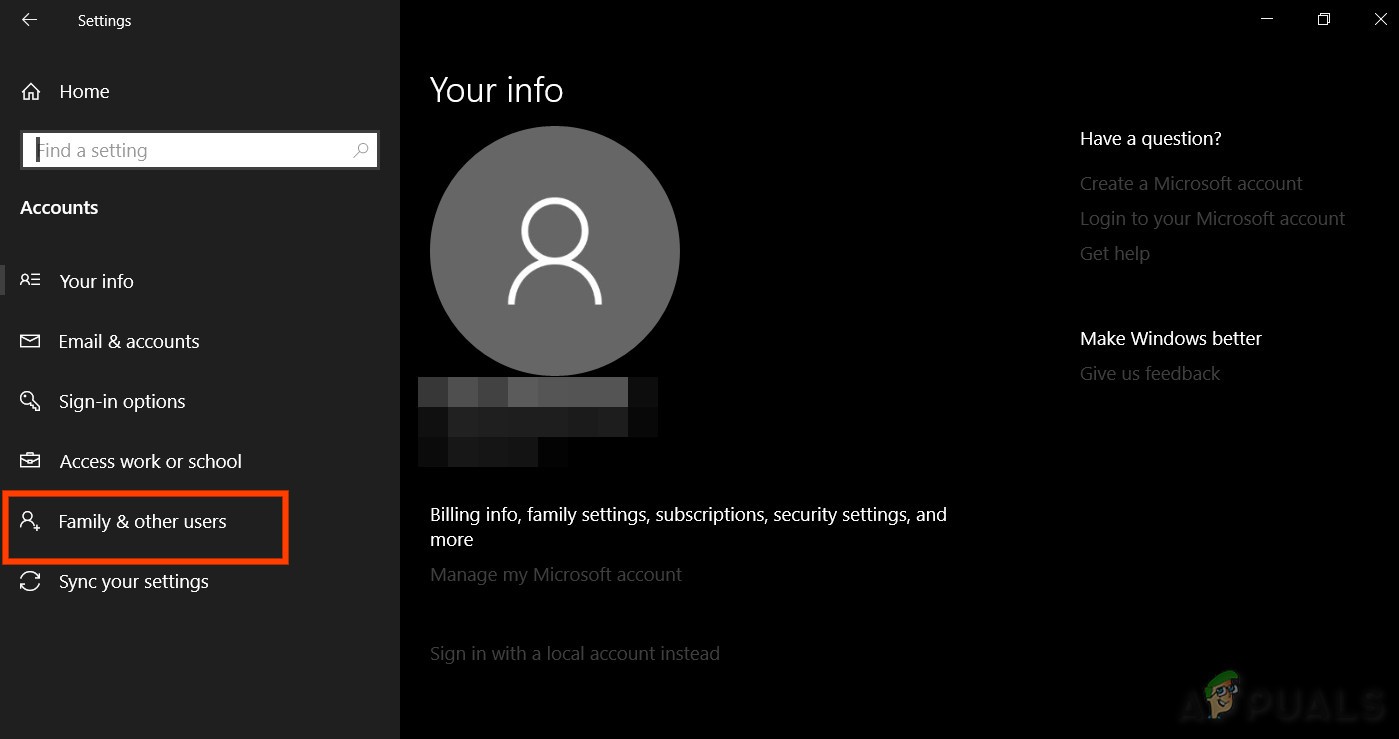Click Give us feedback link

click(1150, 373)
